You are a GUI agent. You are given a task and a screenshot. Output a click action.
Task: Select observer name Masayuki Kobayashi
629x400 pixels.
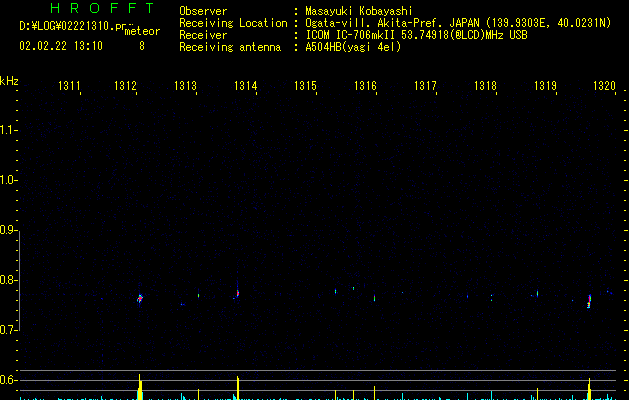[359, 11]
